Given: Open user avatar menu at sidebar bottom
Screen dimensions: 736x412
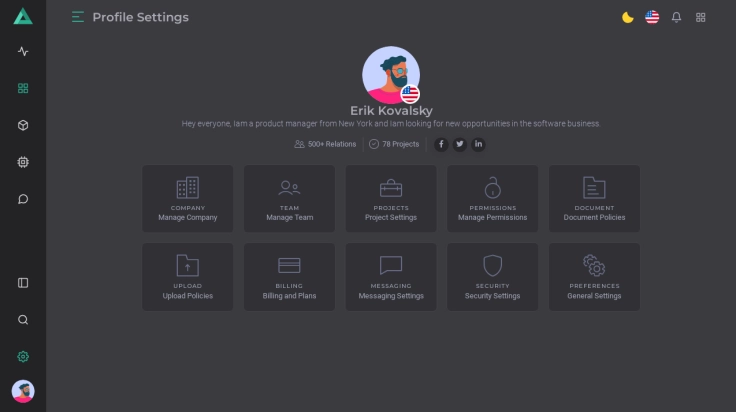Looking at the screenshot, I should click(x=23, y=391).
